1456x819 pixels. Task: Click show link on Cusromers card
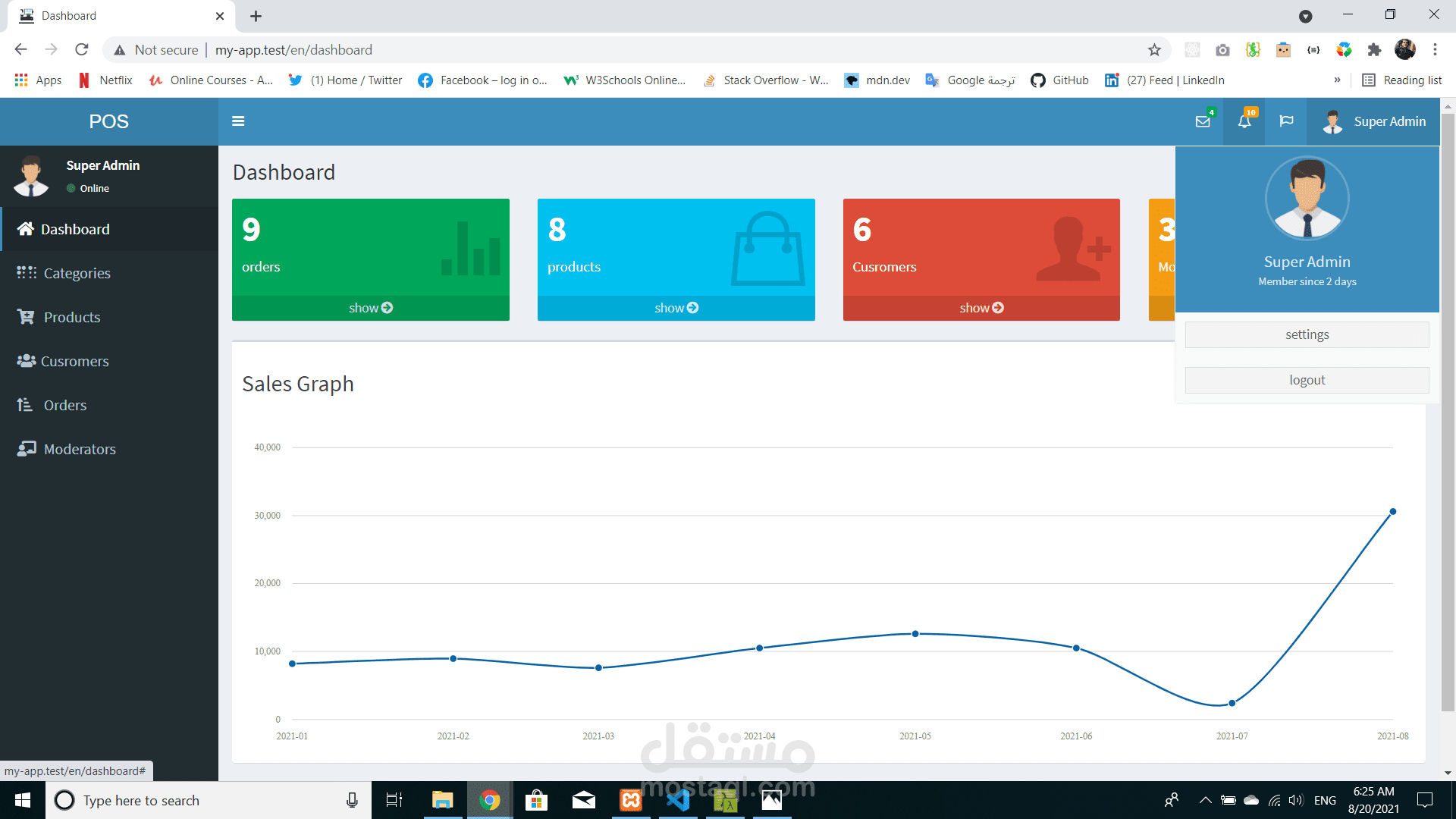point(981,308)
